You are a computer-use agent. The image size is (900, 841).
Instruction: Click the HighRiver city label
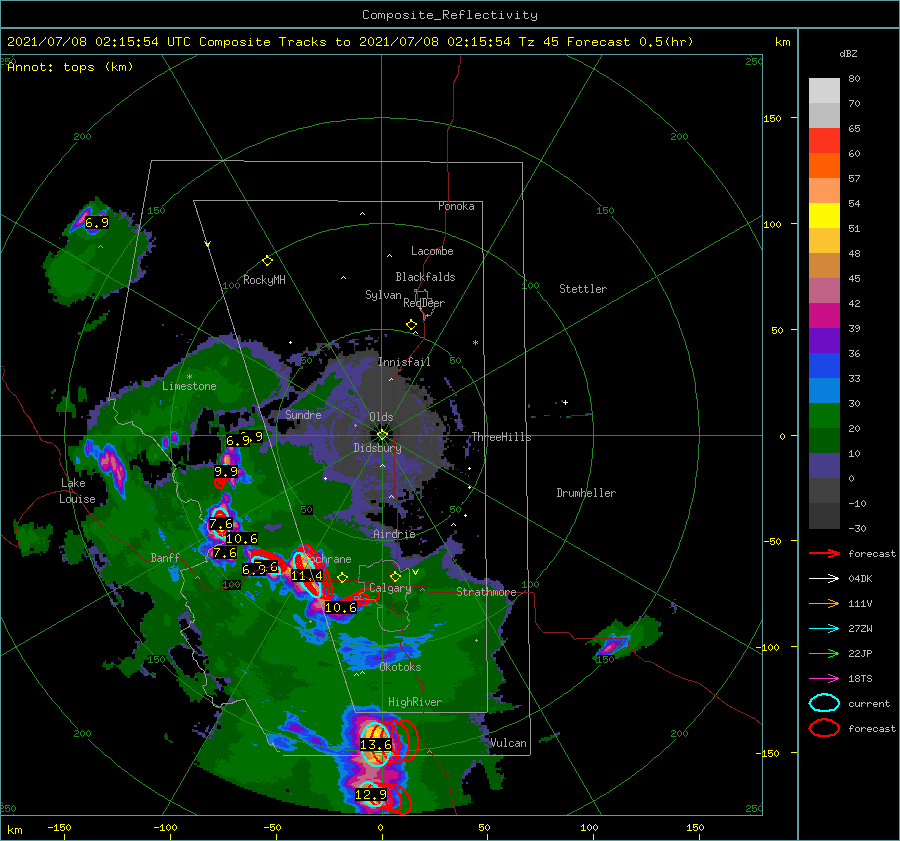(415, 702)
